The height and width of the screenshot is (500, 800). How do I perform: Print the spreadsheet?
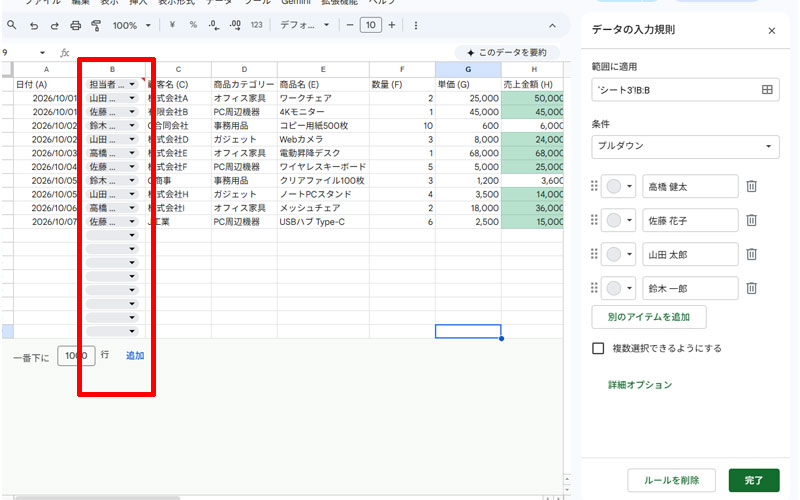(76, 25)
